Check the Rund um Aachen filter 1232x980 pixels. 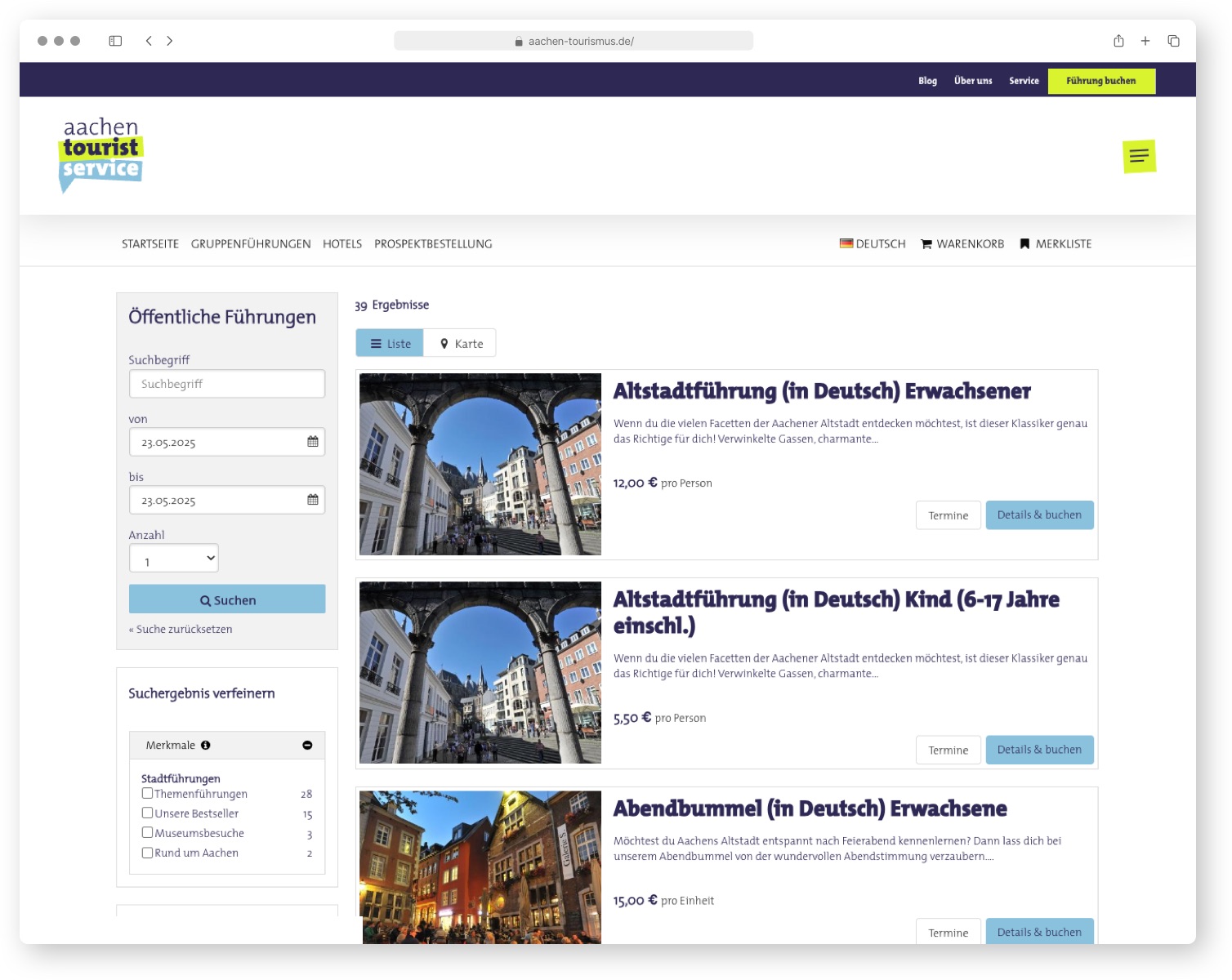coord(147,852)
